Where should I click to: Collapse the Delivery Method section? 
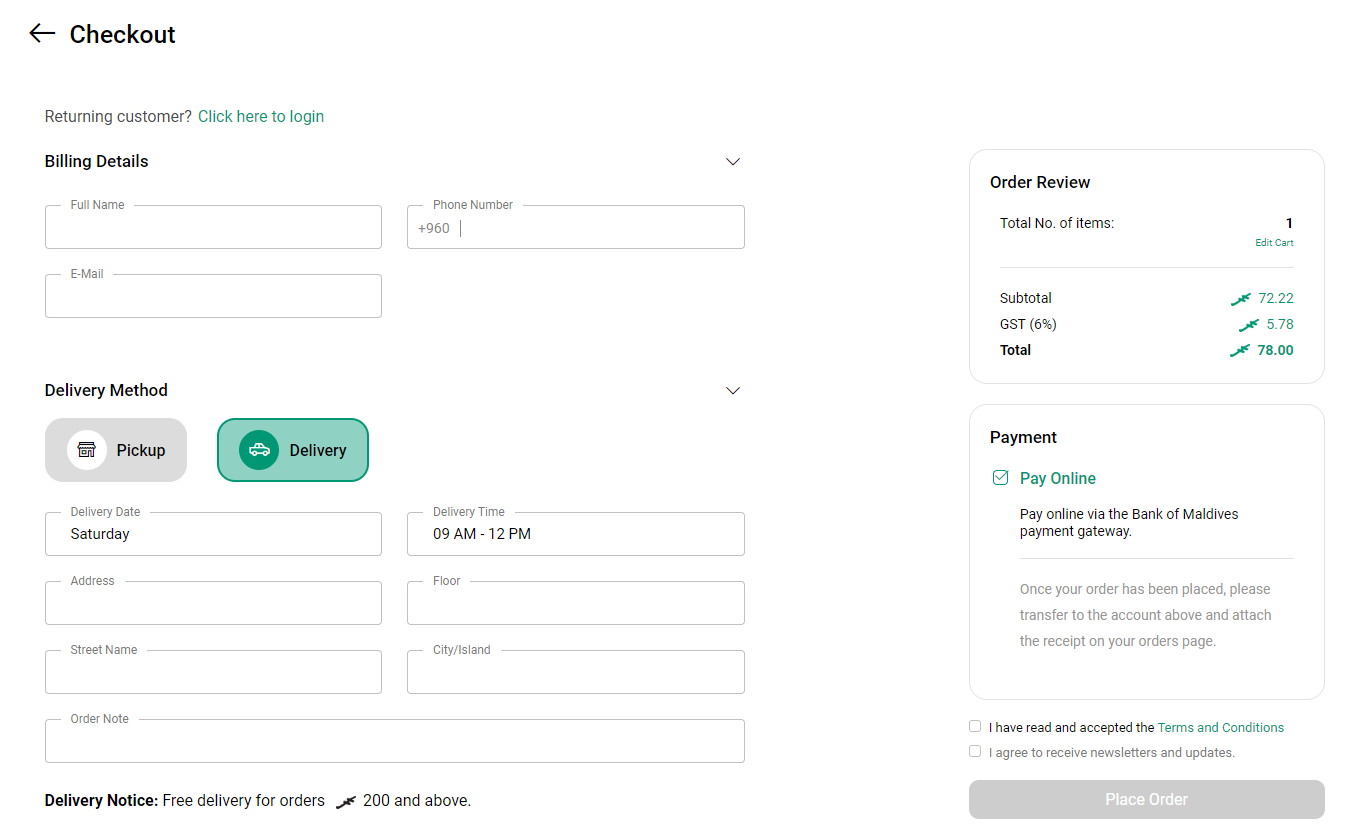[x=733, y=390]
